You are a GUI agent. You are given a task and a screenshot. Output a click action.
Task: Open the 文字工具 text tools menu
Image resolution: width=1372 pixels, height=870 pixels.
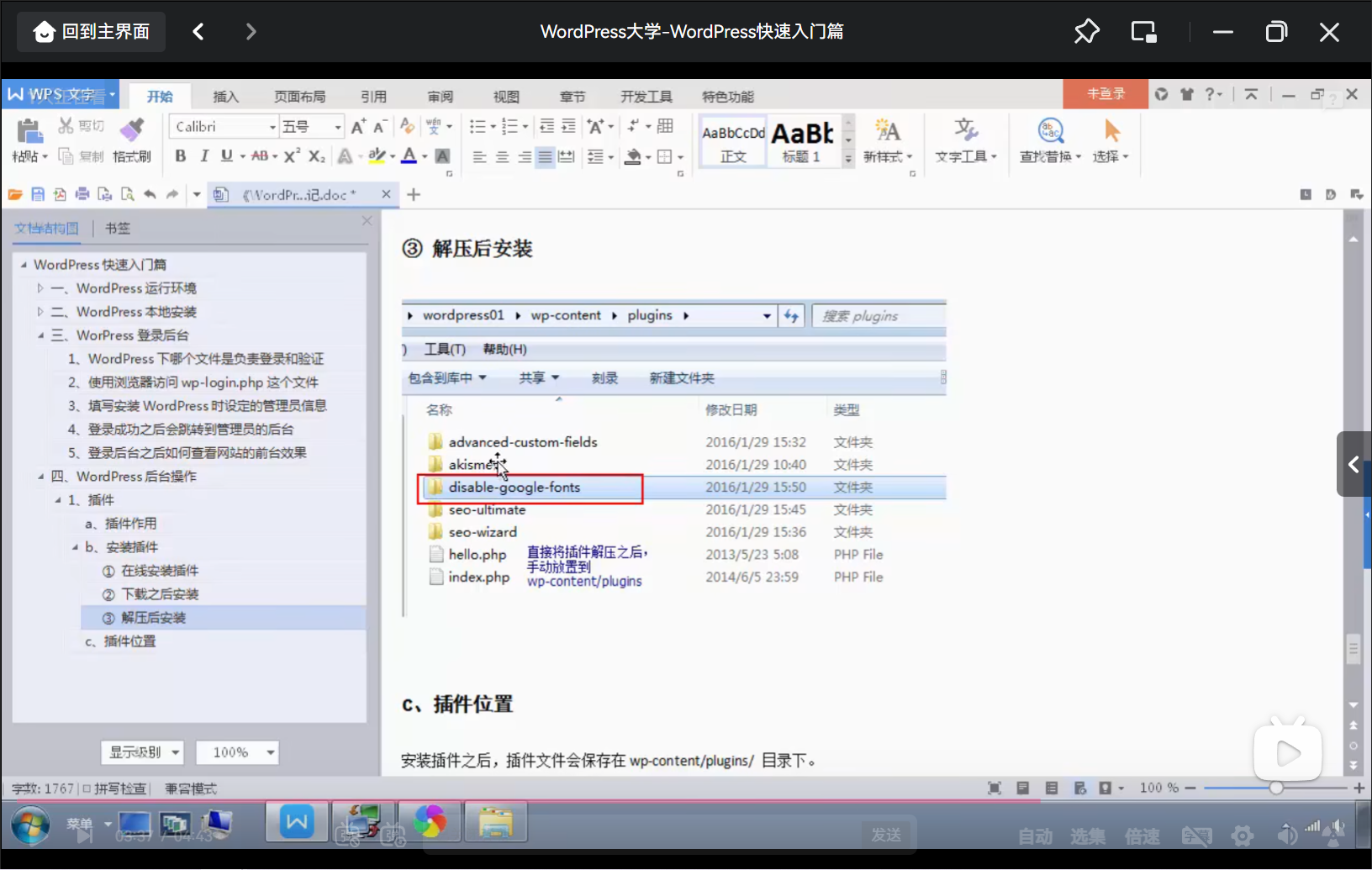pos(965,141)
